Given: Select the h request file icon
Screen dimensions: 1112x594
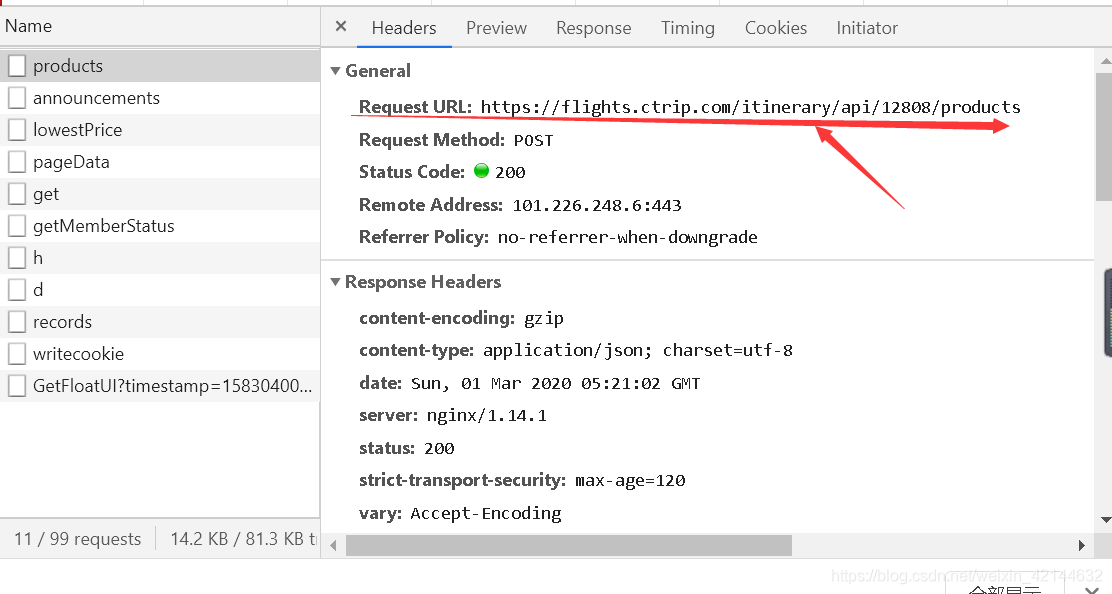Looking at the screenshot, I should pos(17,258).
